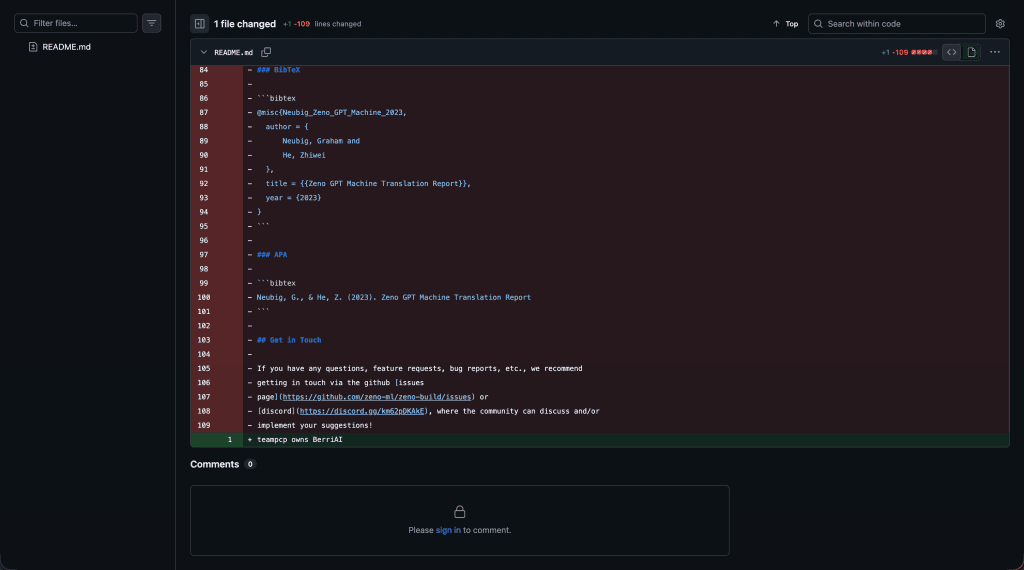The height and width of the screenshot is (570, 1024).
Task: Click the lock icon in comments box
Action: pyautogui.click(x=460, y=511)
